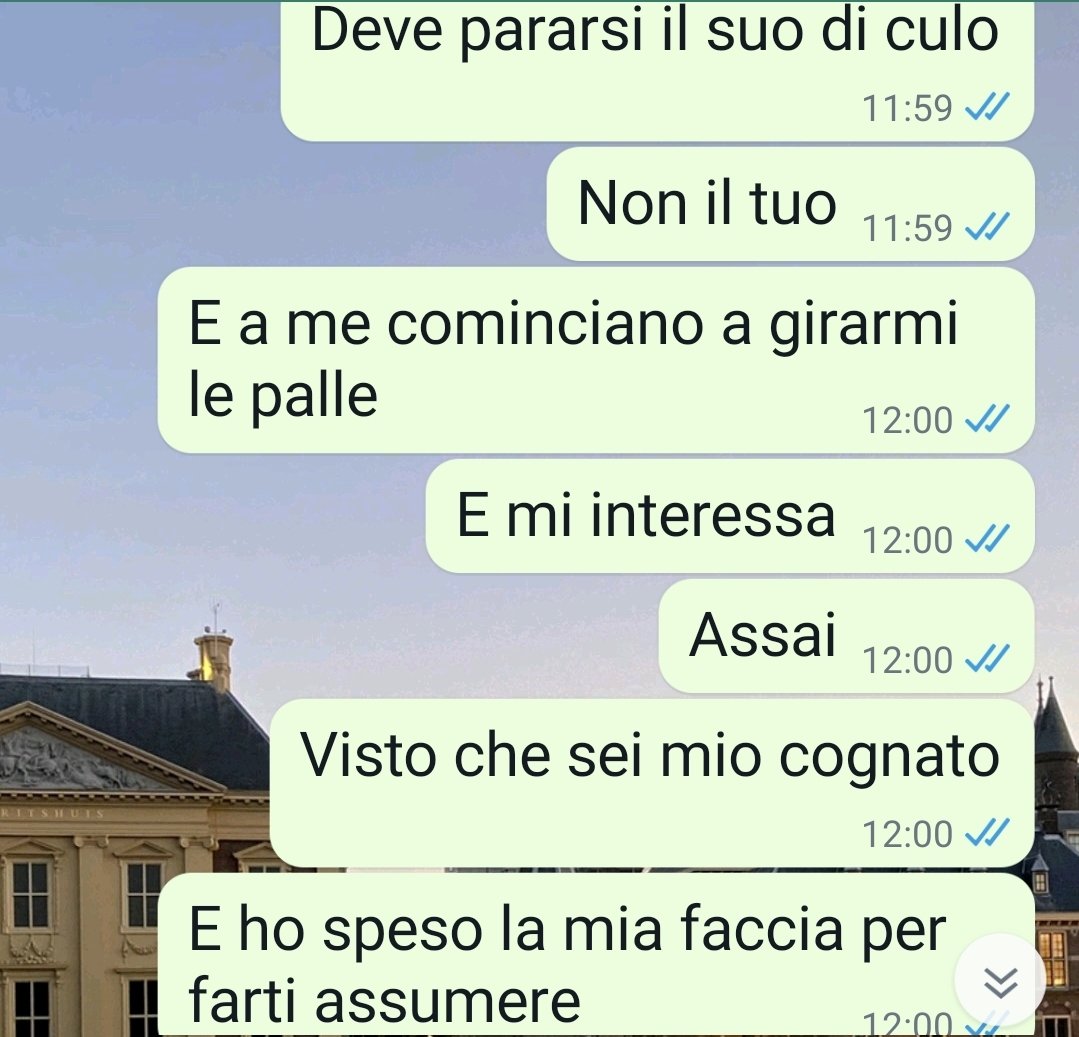Select message 'E mi interessa'
The image size is (1079, 1037).
730,516
